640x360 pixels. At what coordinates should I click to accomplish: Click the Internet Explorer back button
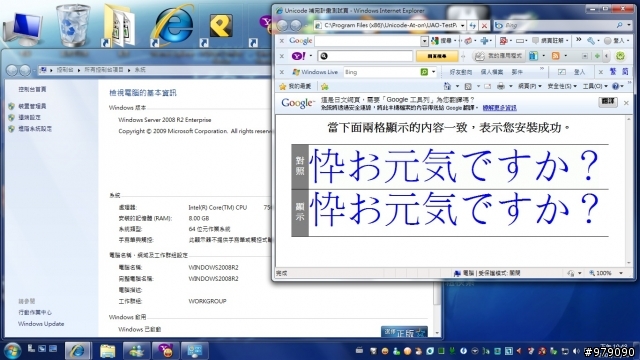pyautogui.click(x=282, y=26)
